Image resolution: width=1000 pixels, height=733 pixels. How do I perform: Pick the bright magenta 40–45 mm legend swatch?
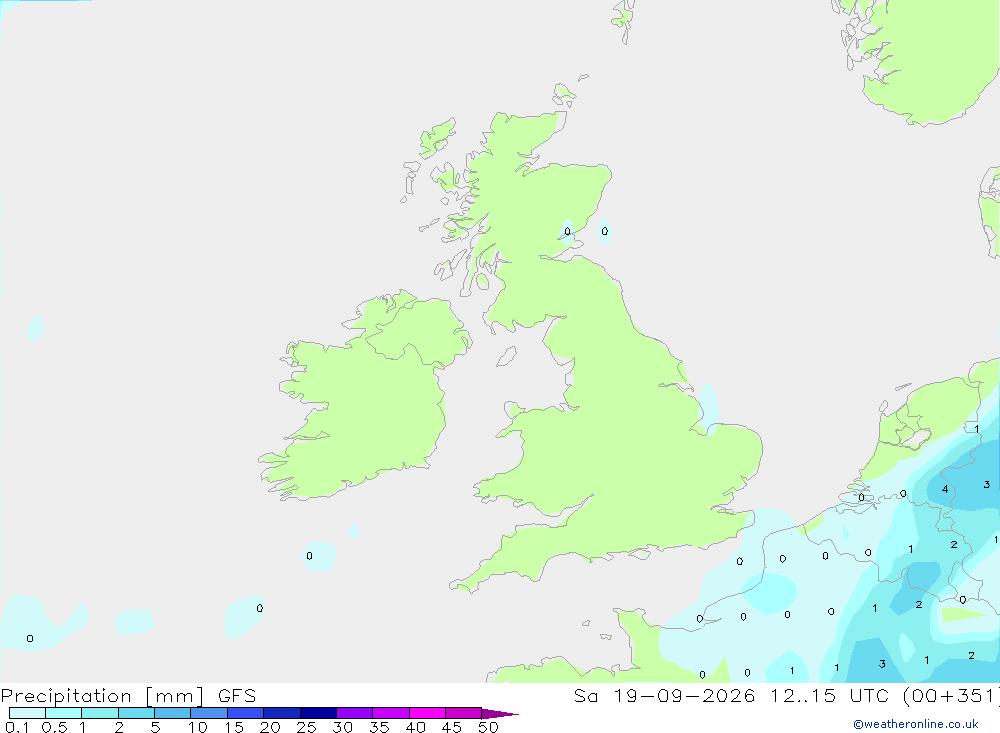pyautogui.click(x=427, y=713)
